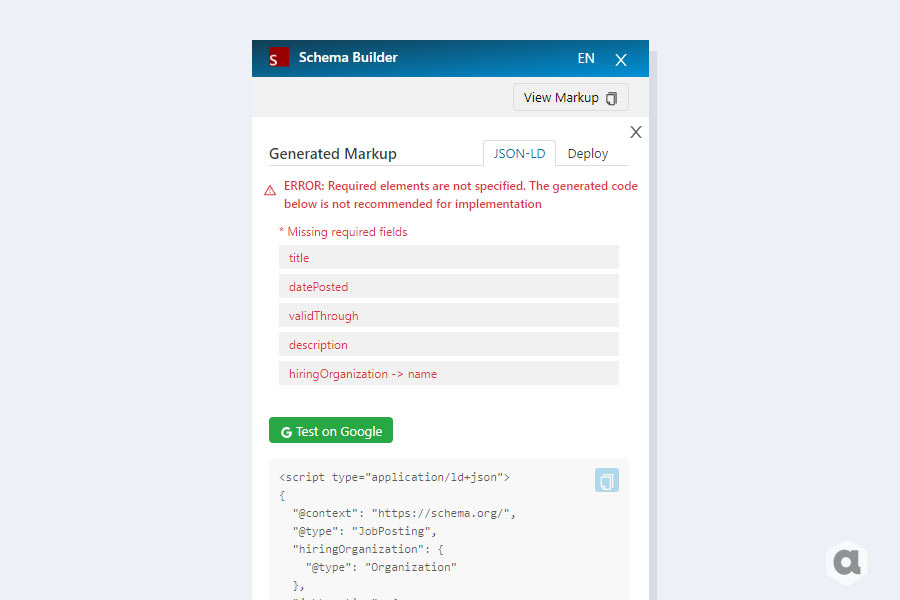Click the 'Schema Builder' title text
900x600 pixels.
pyautogui.click(x=348, y=57)
